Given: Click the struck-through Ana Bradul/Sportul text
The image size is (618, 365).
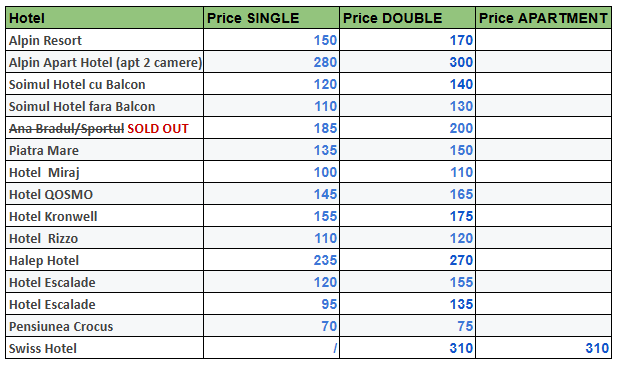Looking at the screenshot, I should point(66,128).
